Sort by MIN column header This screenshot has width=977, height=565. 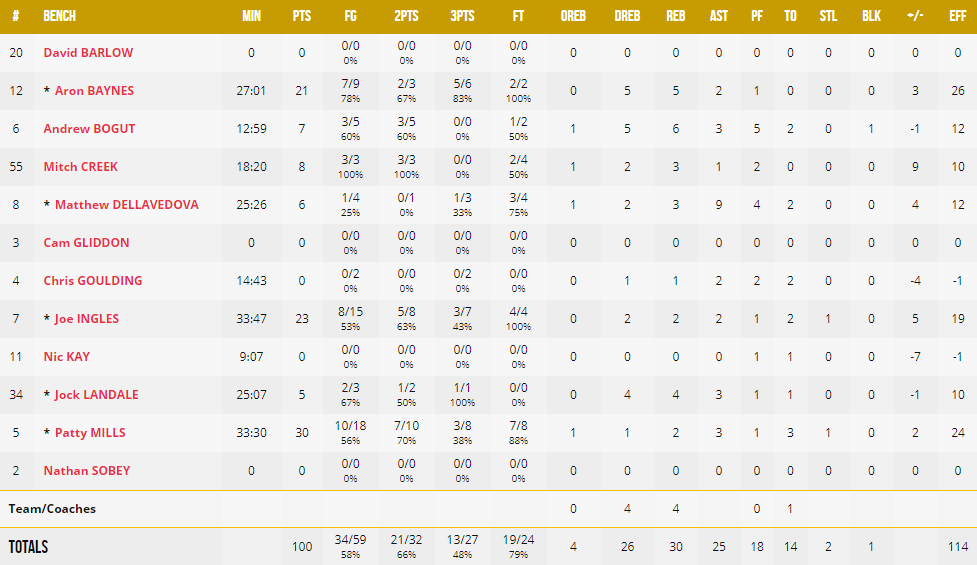pos(252,16)
